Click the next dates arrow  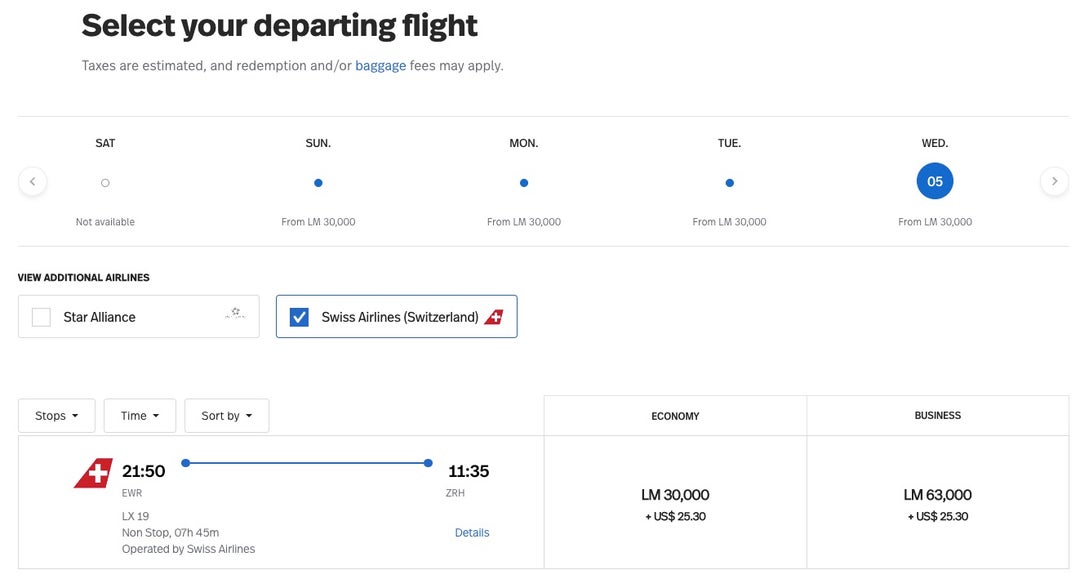pyautogui.click(x=1054, y=182)
